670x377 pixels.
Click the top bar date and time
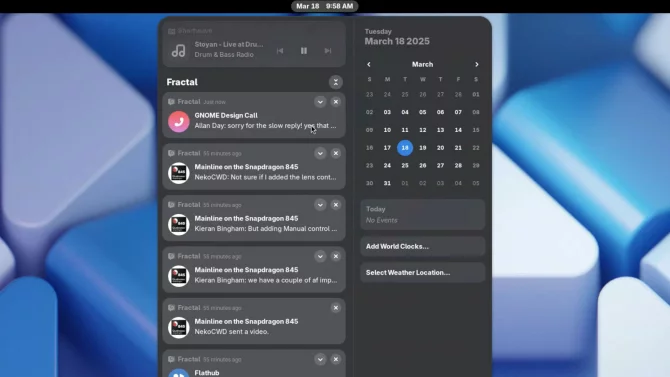click(325, 6)
